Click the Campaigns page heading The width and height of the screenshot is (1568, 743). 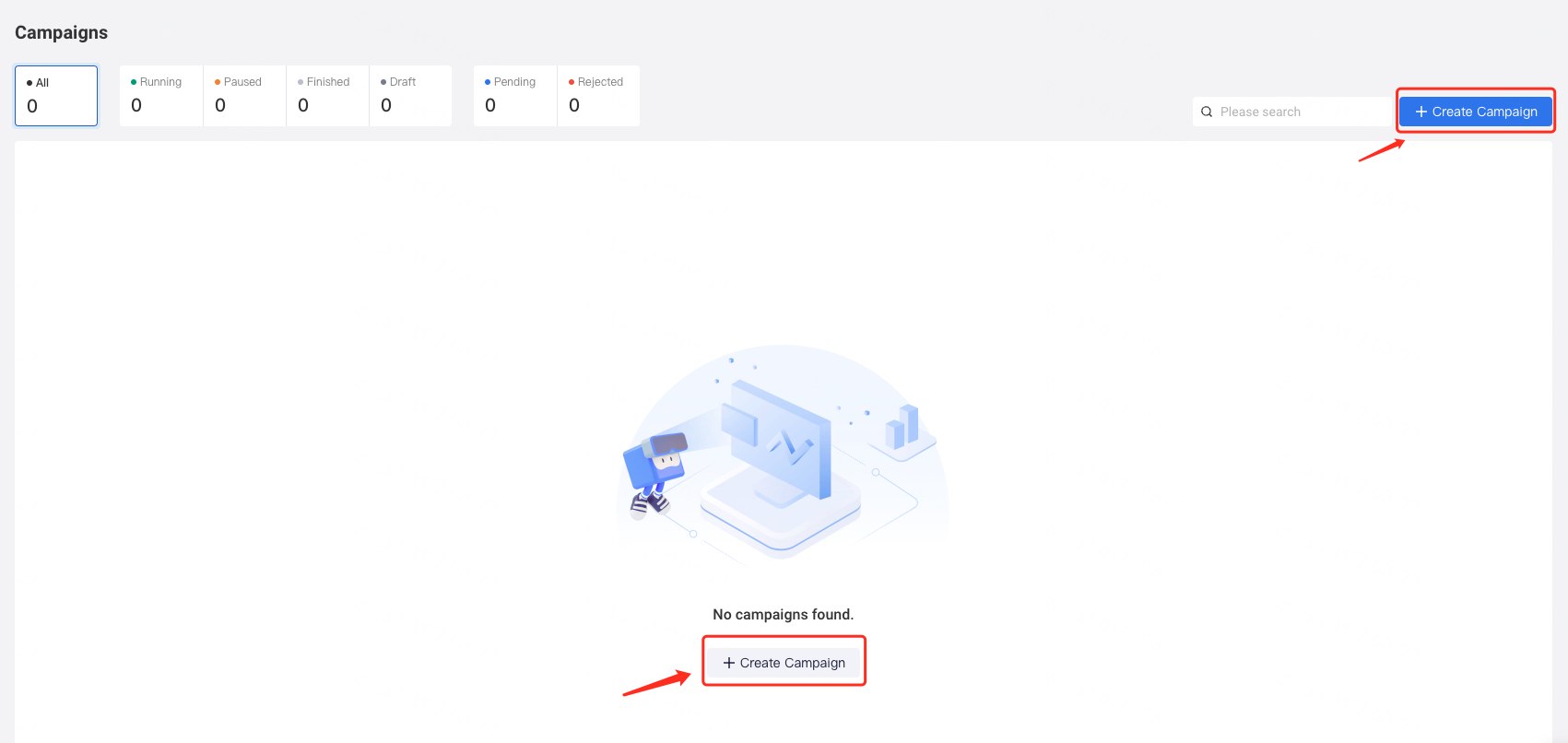(62, 33)
